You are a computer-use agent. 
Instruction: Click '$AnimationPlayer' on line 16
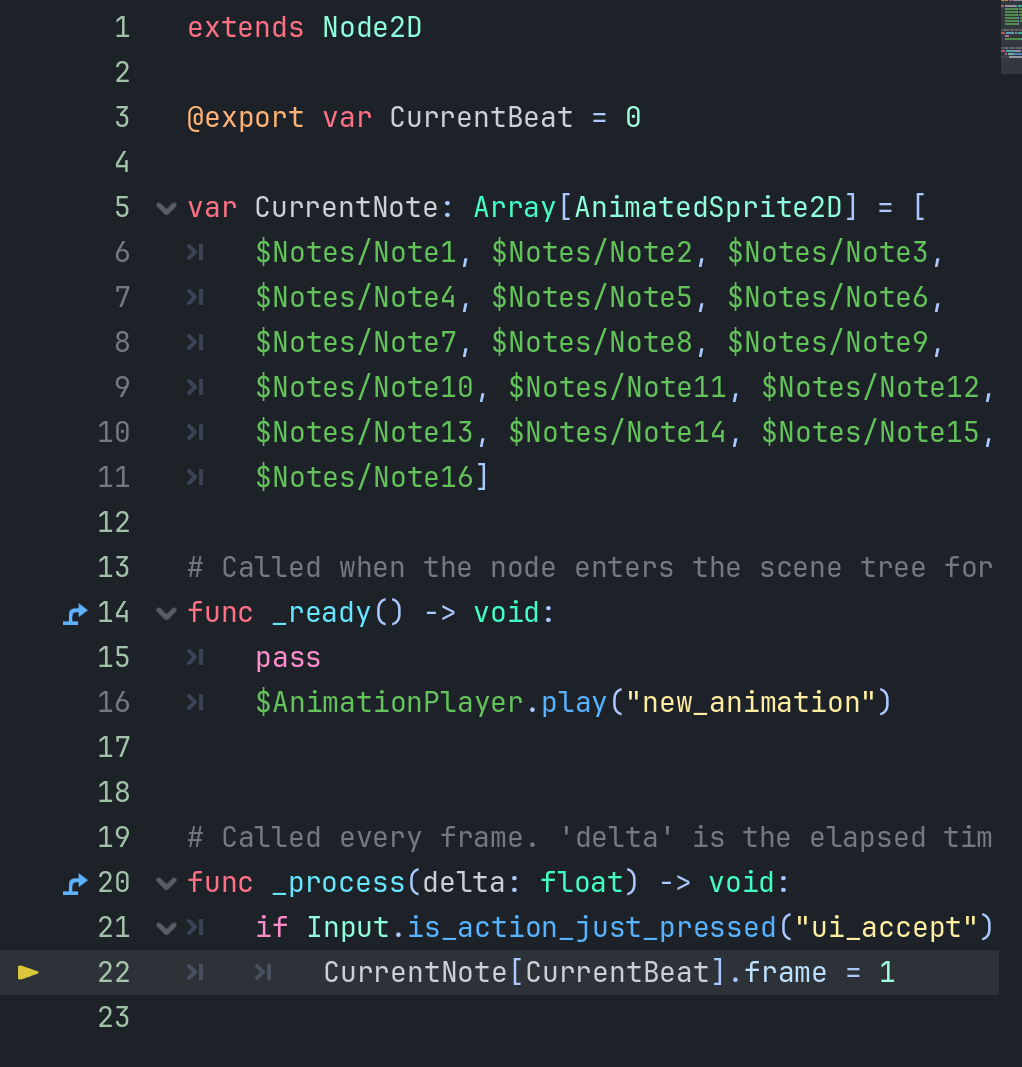pos(389,702)
